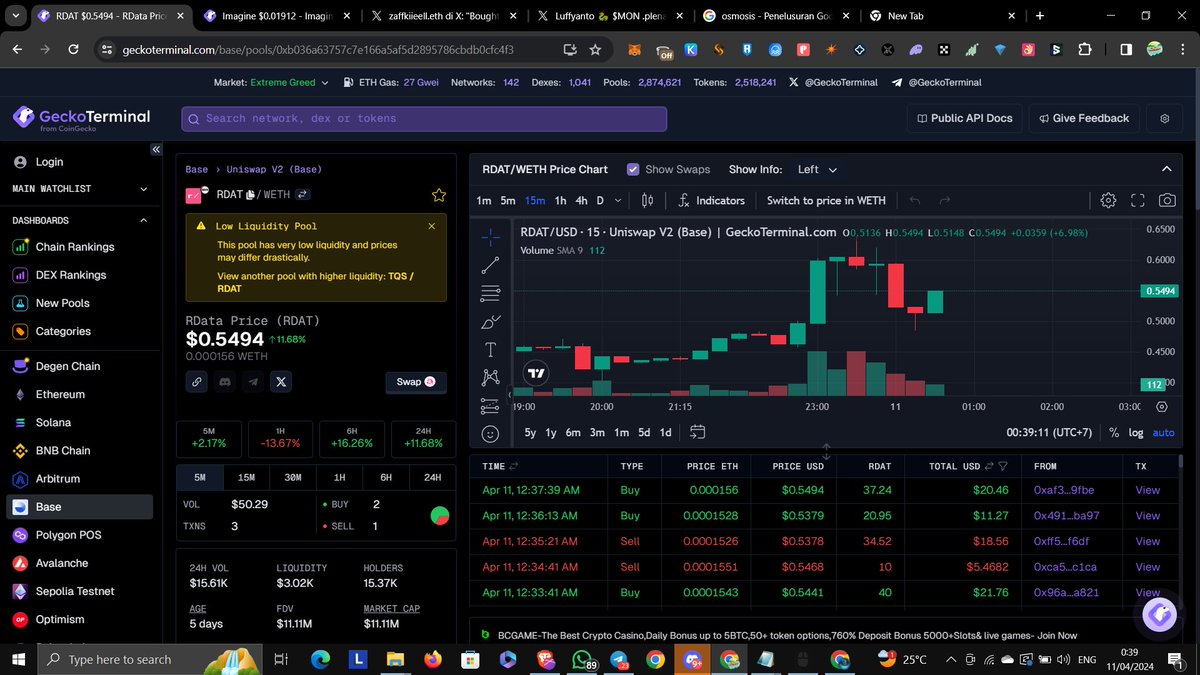This screenshot has width=1200, height=675.
Task: Open the TOTAL USD filter funnel
Action: pos(1003,466)
